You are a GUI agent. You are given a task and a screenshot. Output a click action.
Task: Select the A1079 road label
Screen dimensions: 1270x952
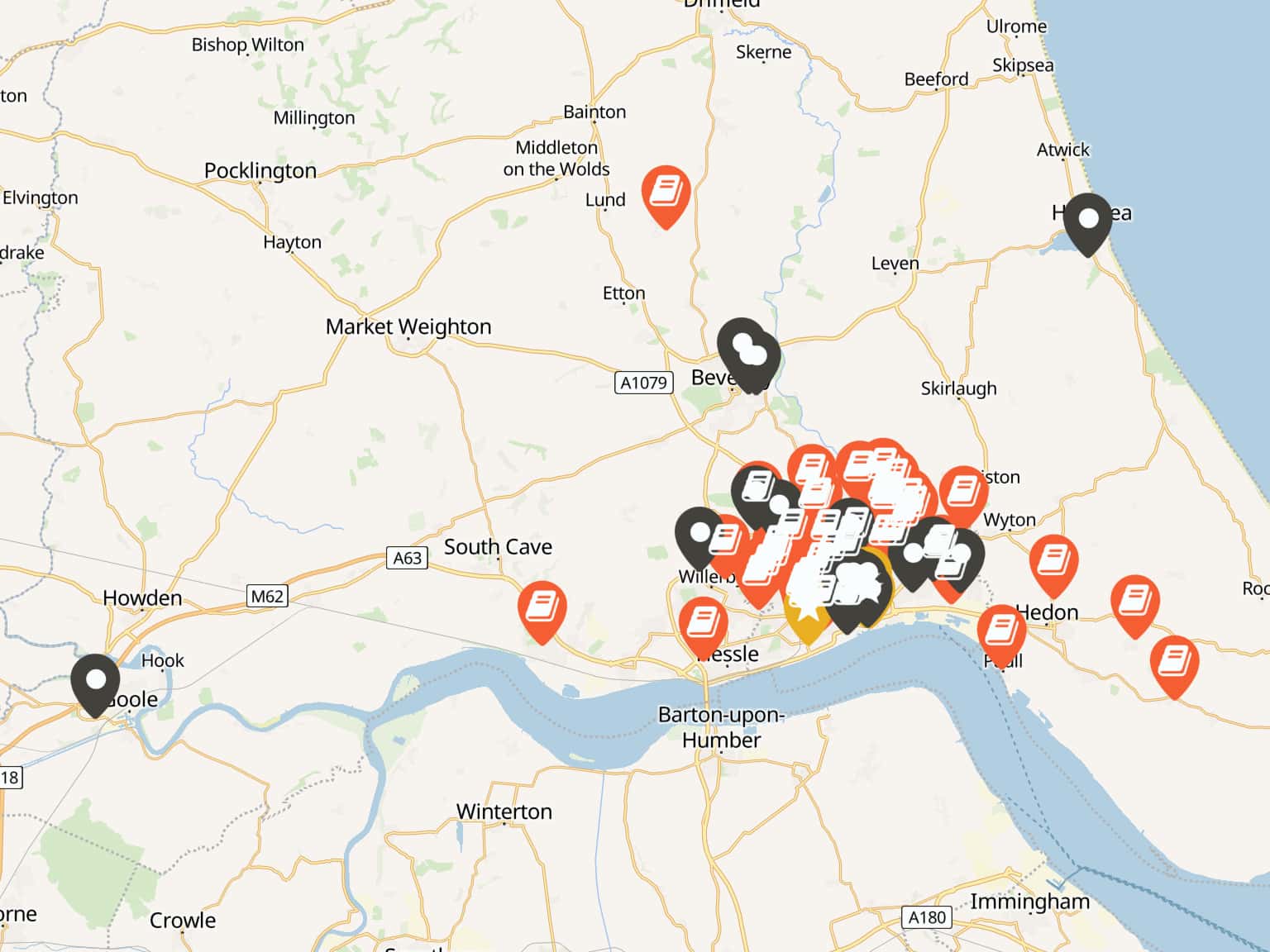(643, 383)
